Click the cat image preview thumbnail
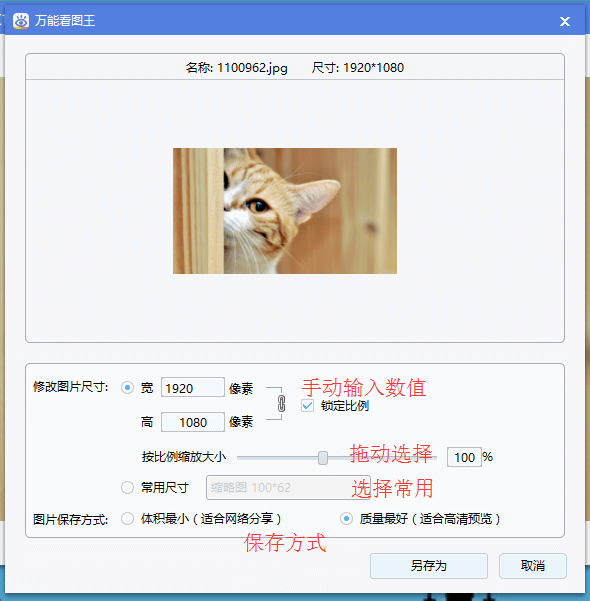The height and width of the screenshot is (601, 590). click(285, 211)
